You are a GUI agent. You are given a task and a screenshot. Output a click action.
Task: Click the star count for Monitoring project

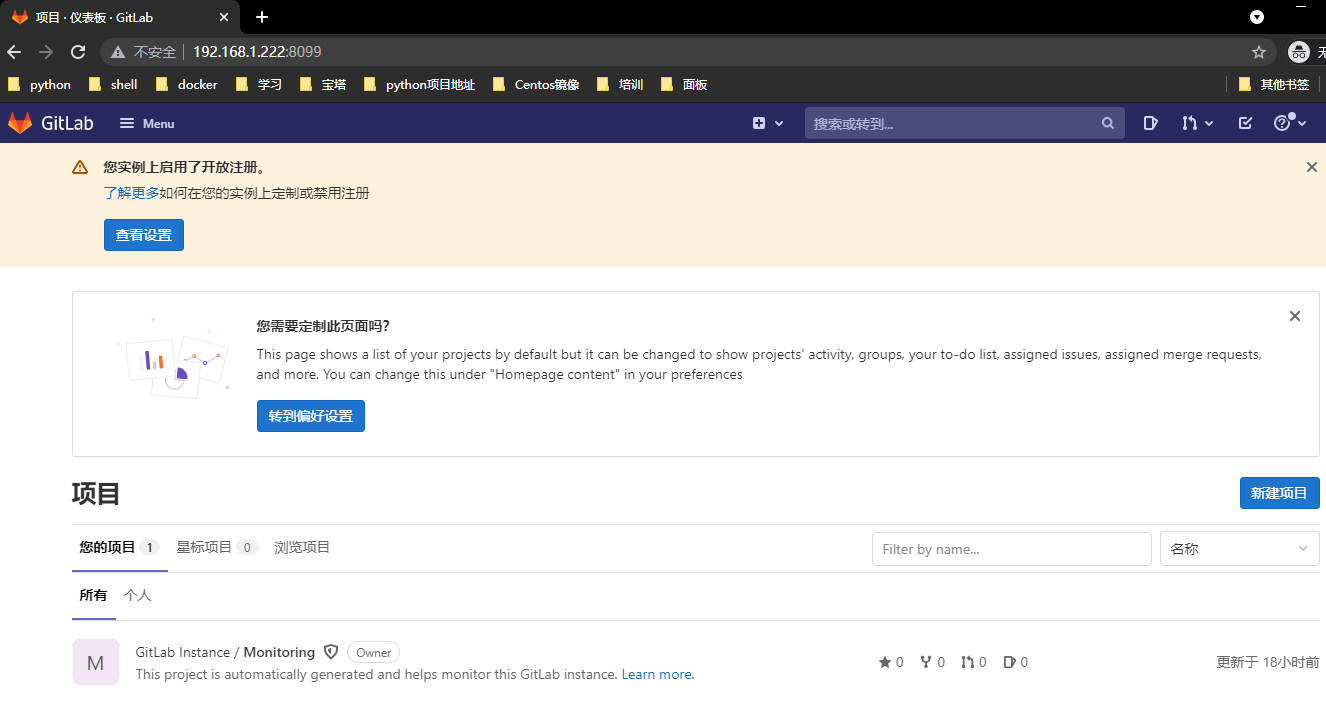click(890, 661)
